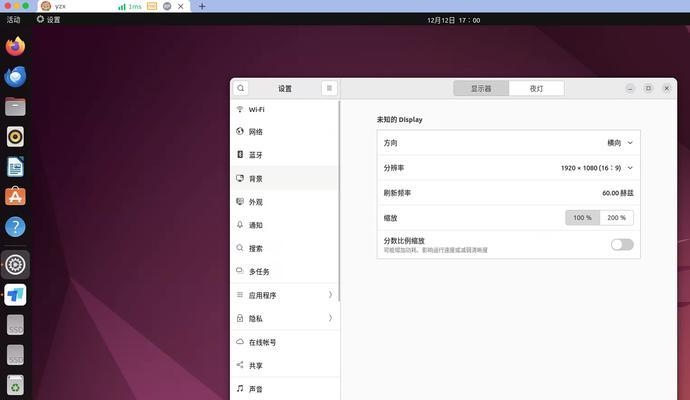
Task: Switch to the 夜灯 night light tab
Action: pyautogui.click(x=536, y=88)
